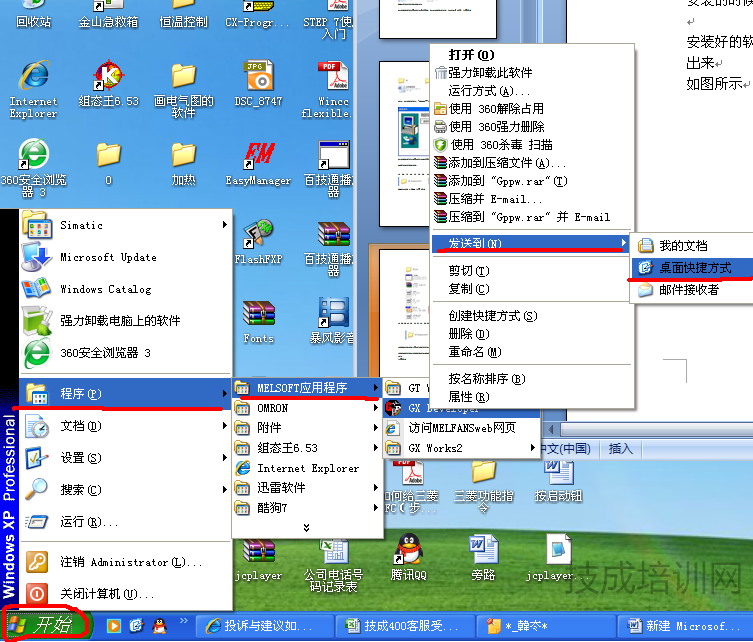
Task: Open the Internet Explorer desktop icon
Action: pyautogui.click(x=33, y=76)
